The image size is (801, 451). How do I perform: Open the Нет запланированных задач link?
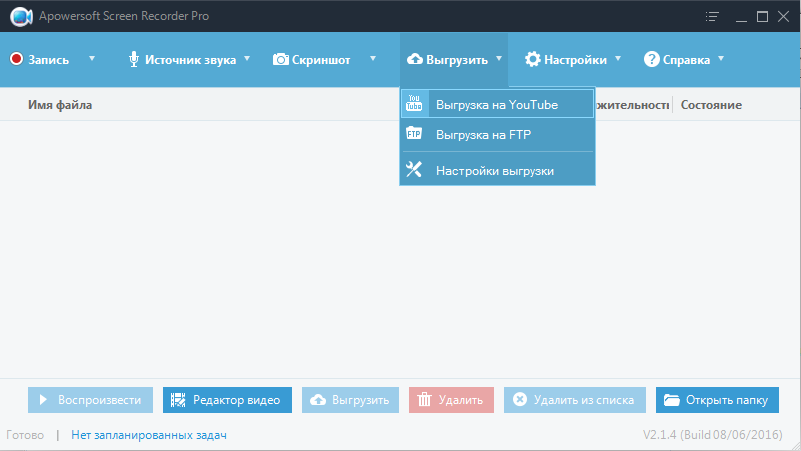point(149,435)
